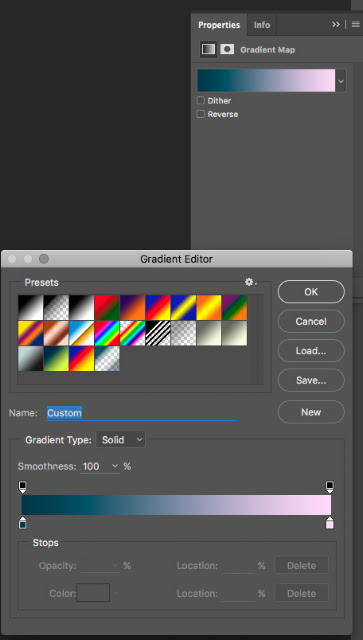This screenshot has width=363, height=640.
Task: Choose the teal-green-yellow gradient preset
Action: pos(56,359)
